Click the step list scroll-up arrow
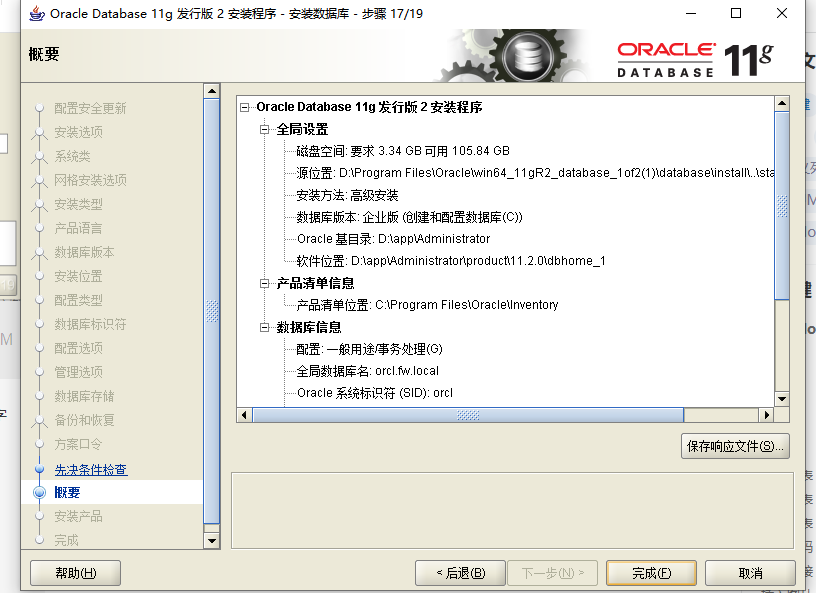Screen dimensions: 816x593 click(x=212, y=91)
